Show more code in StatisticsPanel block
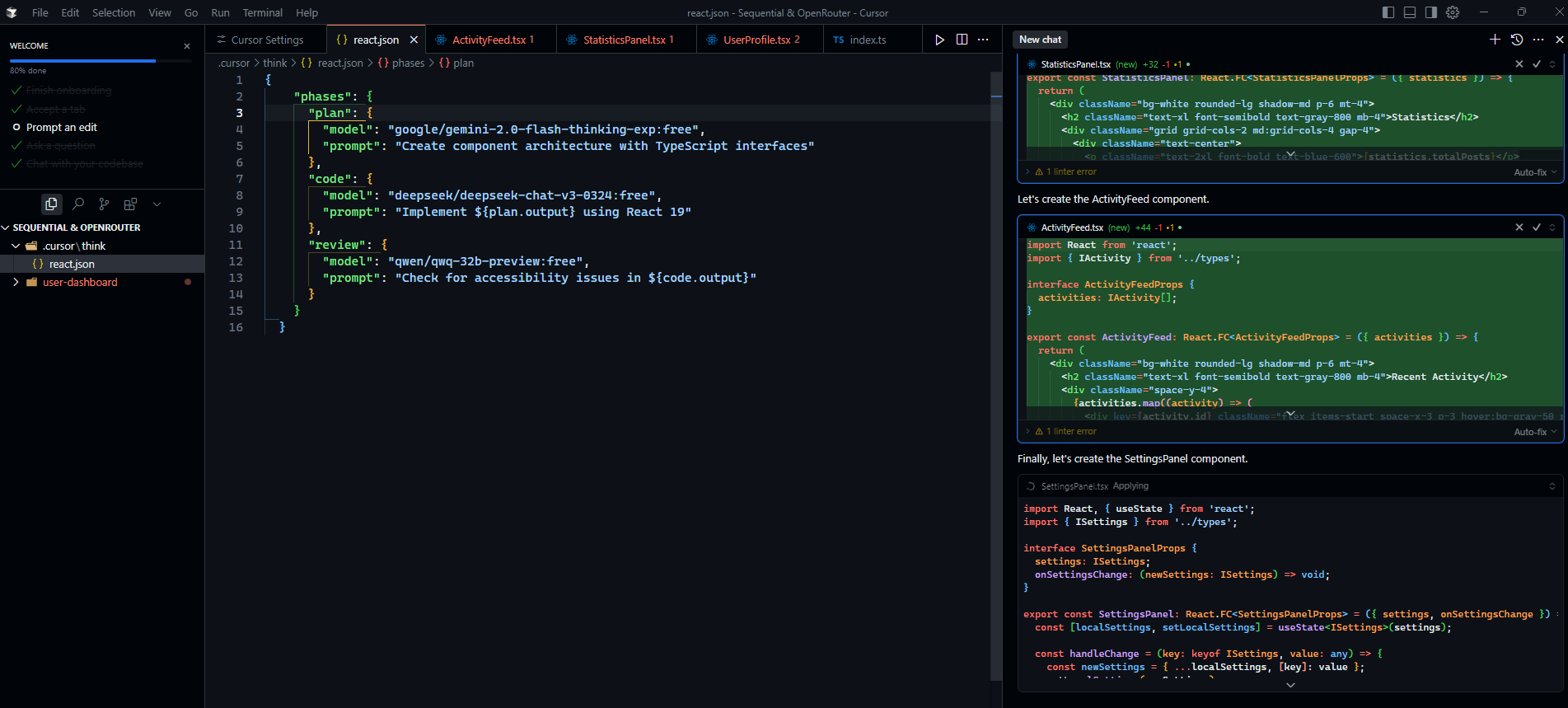Viewport: 1568px width, 708px height. (x=1290, y=154)
